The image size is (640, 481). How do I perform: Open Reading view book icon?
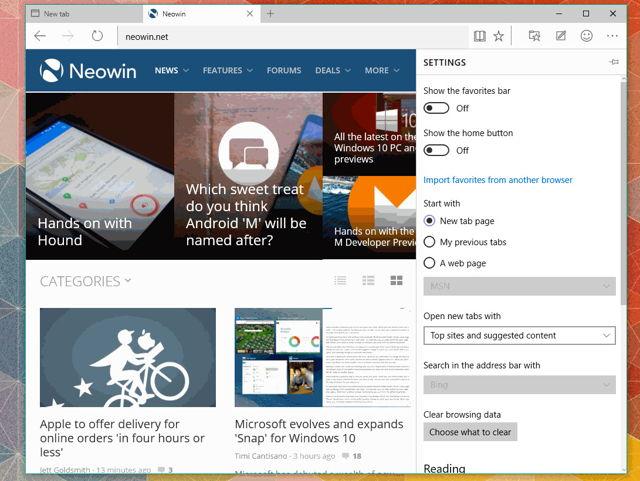tap(480, 36)
